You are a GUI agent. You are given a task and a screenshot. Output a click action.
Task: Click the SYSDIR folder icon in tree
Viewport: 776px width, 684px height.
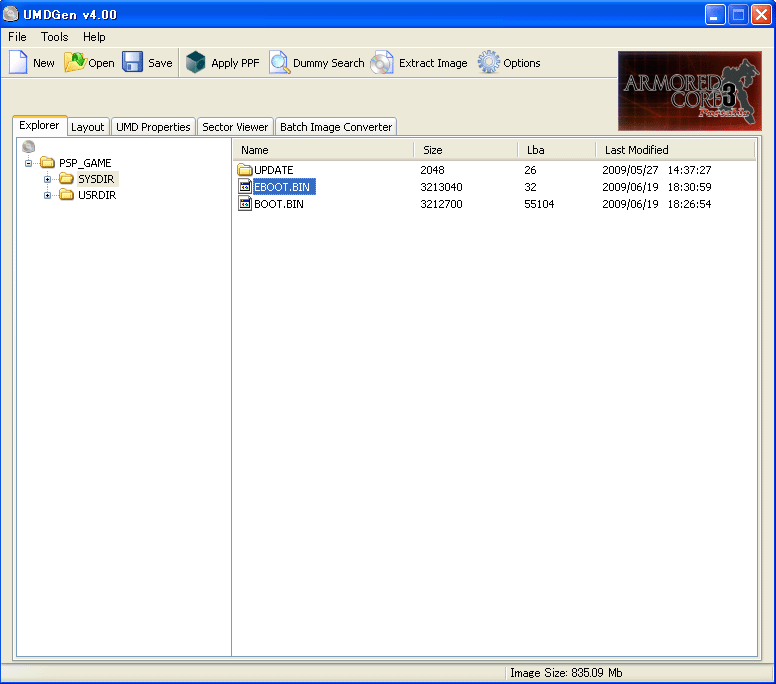point(66,179)
